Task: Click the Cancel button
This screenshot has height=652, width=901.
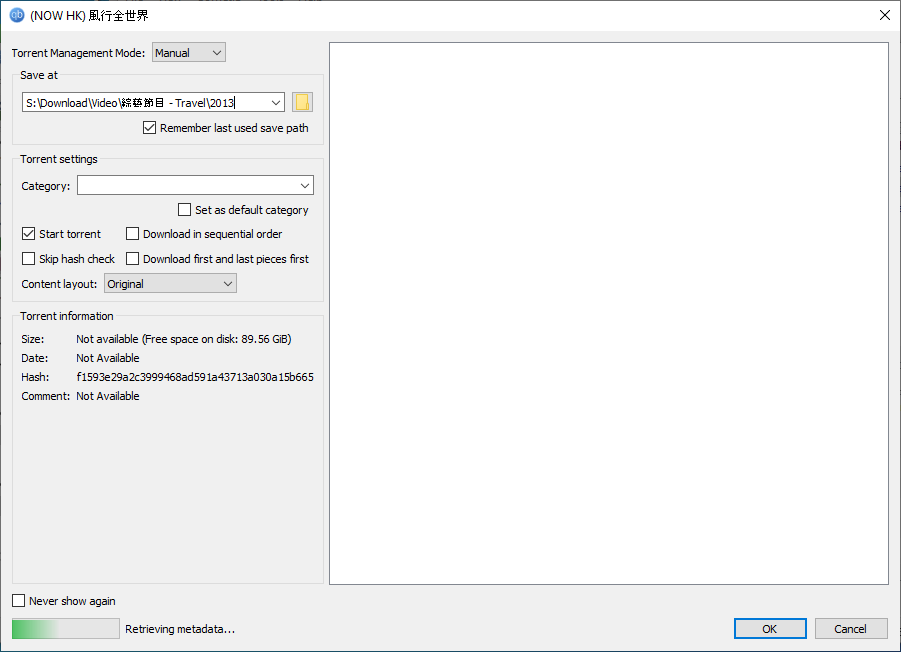Action: pyautogui.click(x=851, y=629)
